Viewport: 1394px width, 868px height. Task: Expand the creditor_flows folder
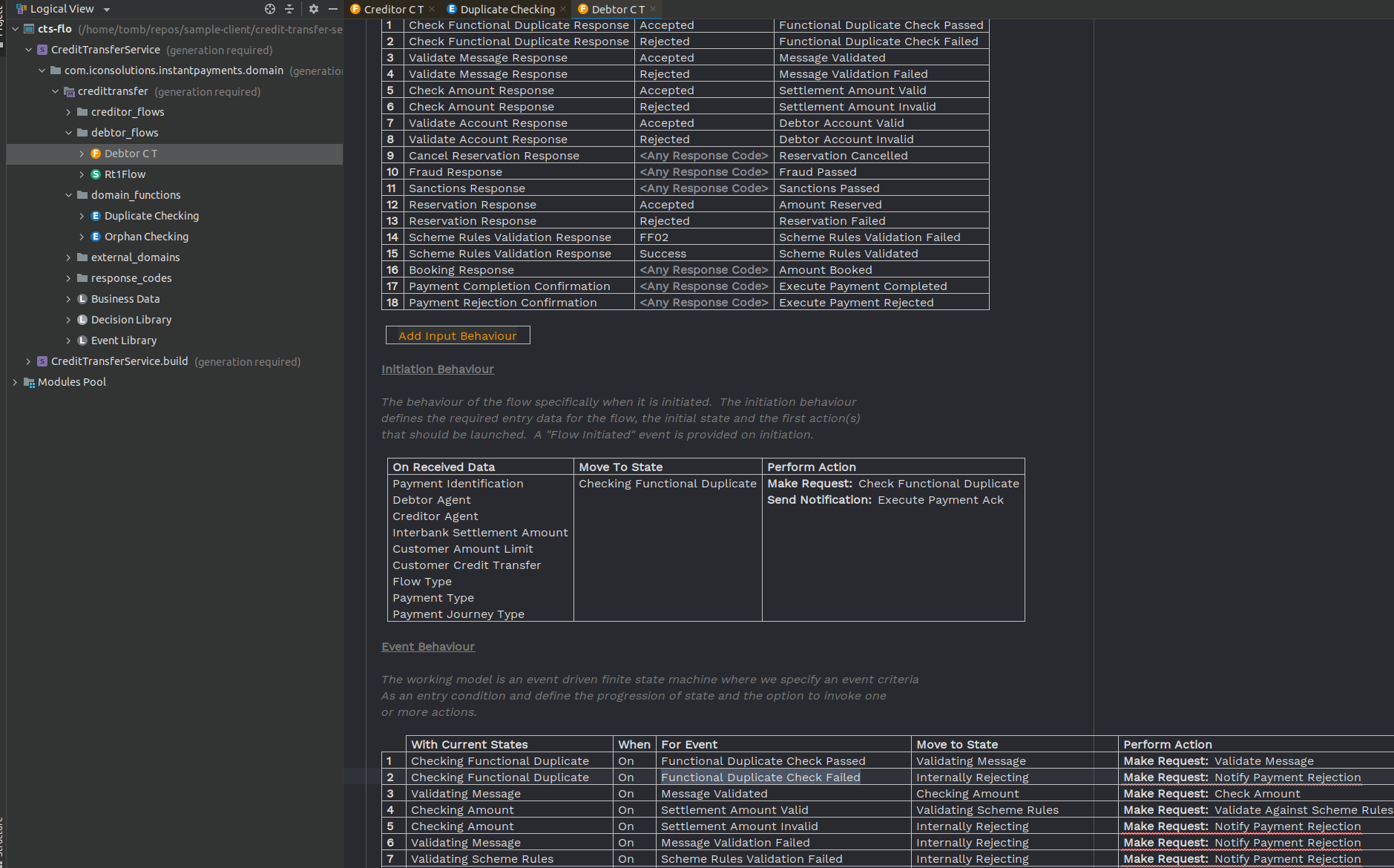68,111
